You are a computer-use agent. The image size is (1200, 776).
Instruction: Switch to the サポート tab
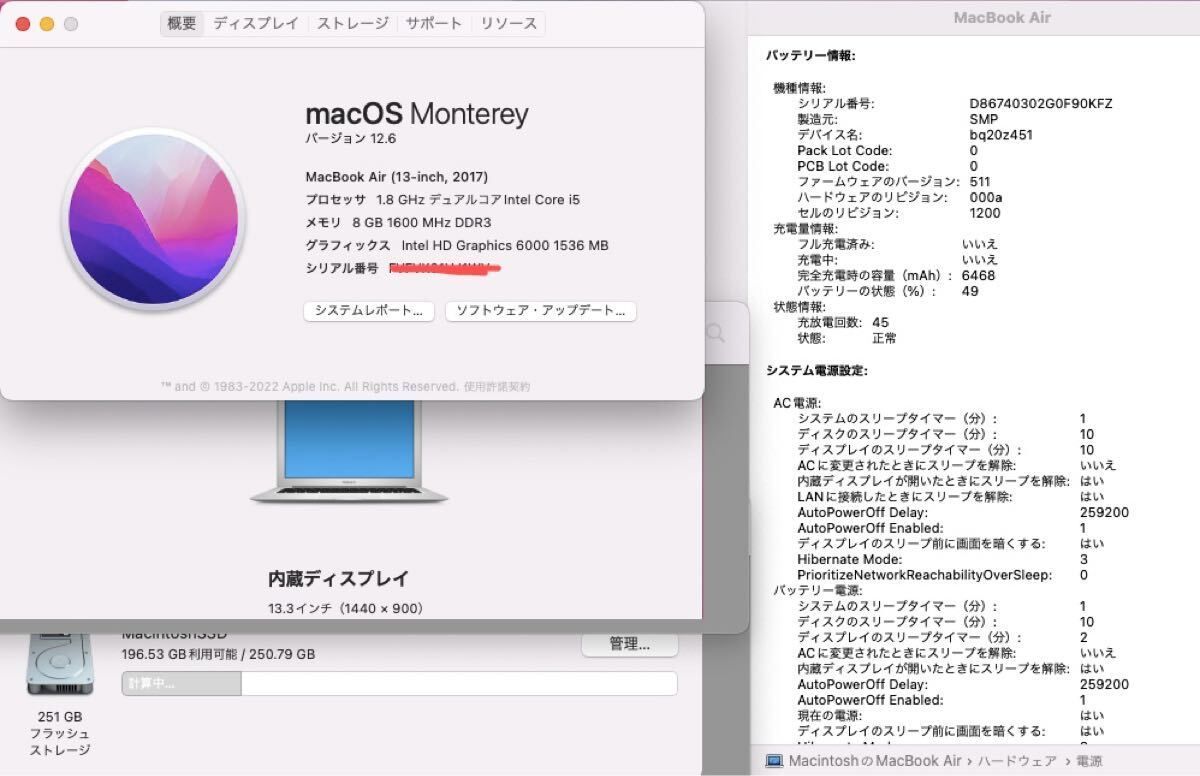tap(434, 23)
